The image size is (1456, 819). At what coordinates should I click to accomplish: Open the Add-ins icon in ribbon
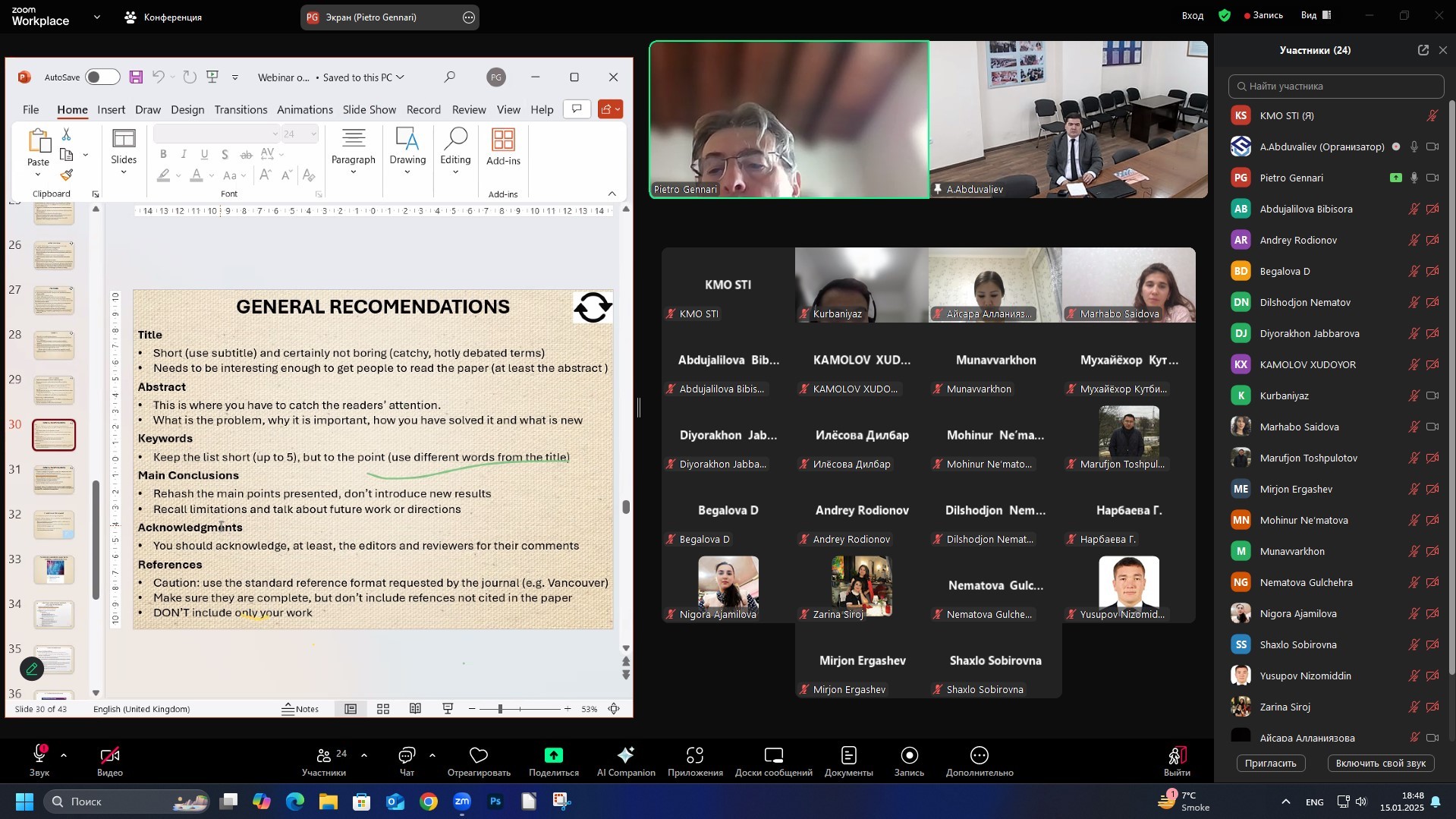(503, 140)
